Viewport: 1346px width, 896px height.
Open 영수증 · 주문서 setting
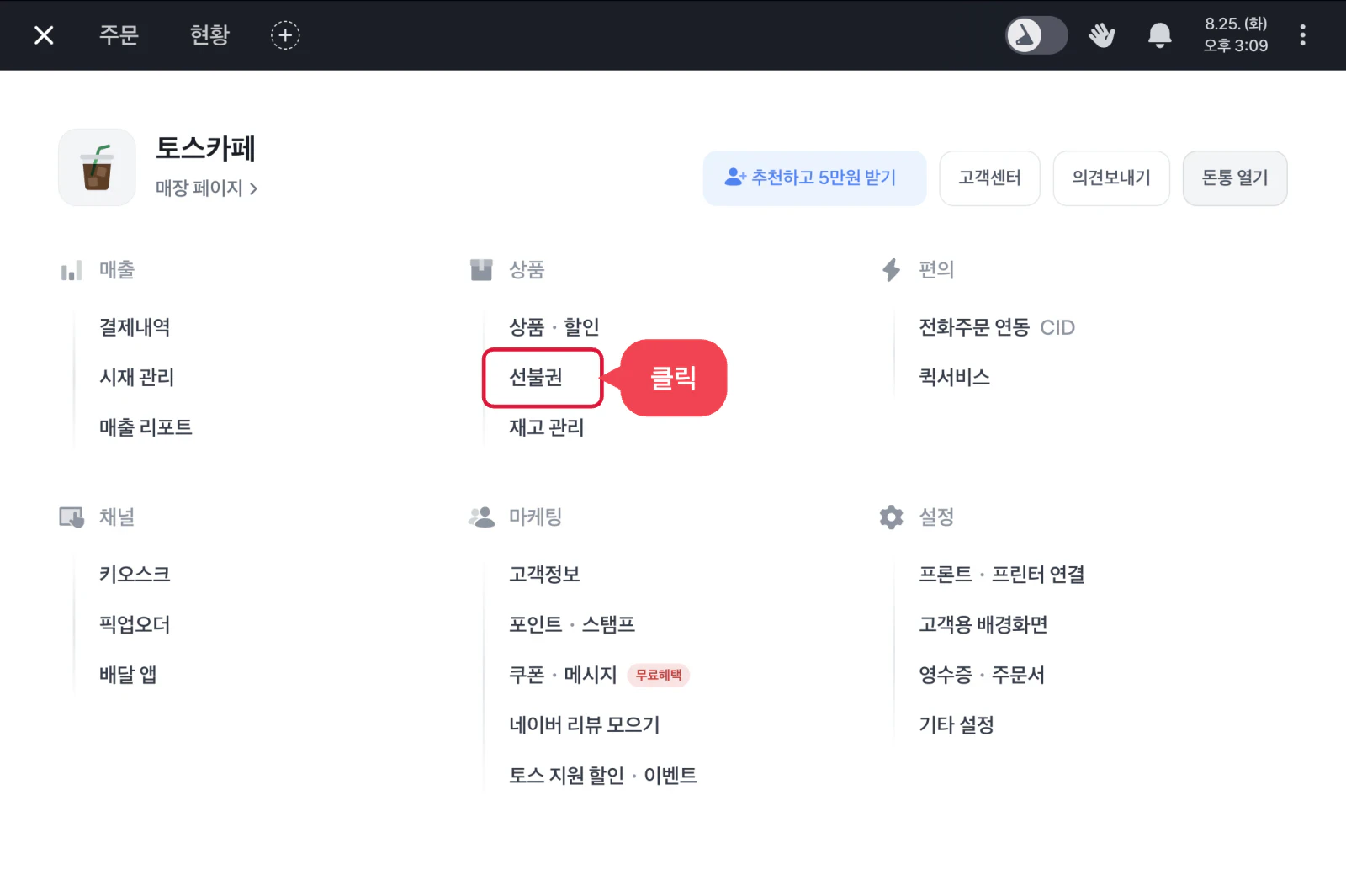[x=981, y=675]
